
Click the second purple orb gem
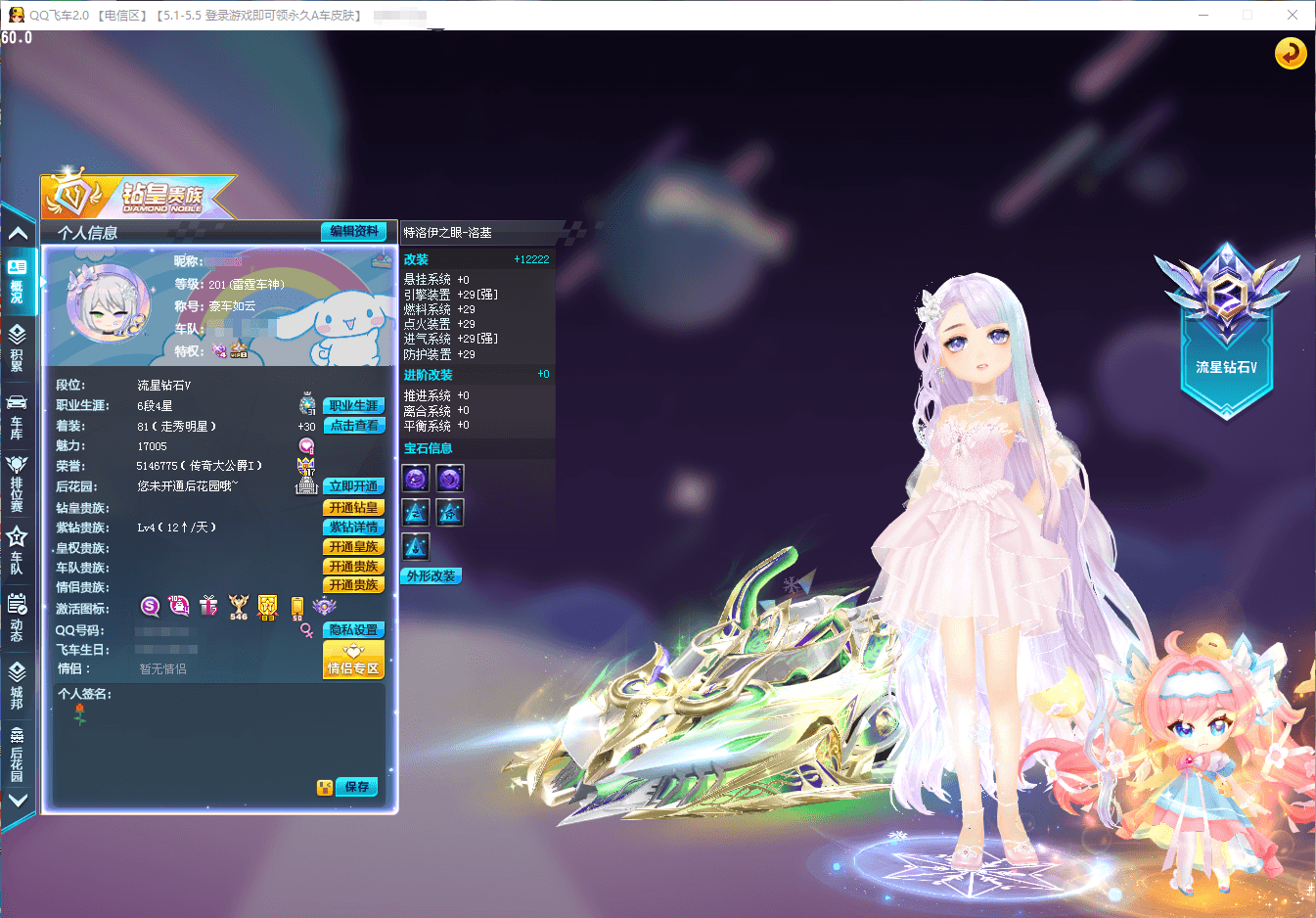pyautogui.click(x=450, y=479)
